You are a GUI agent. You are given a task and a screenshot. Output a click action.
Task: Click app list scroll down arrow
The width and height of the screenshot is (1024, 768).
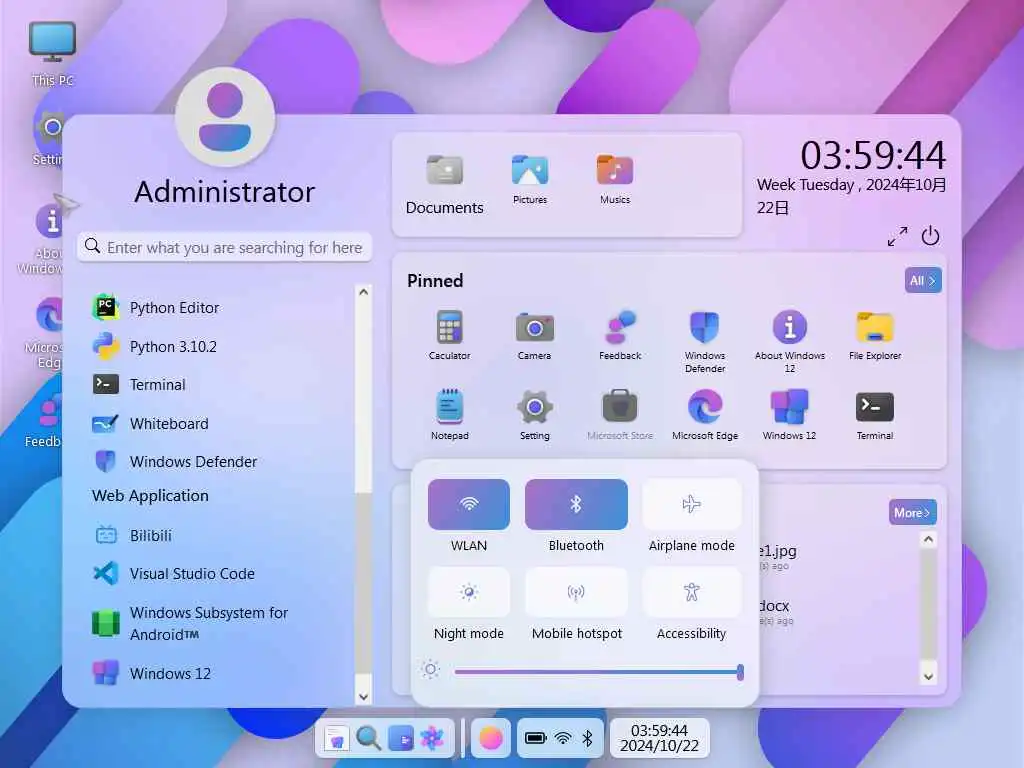(x=364, y=697)
